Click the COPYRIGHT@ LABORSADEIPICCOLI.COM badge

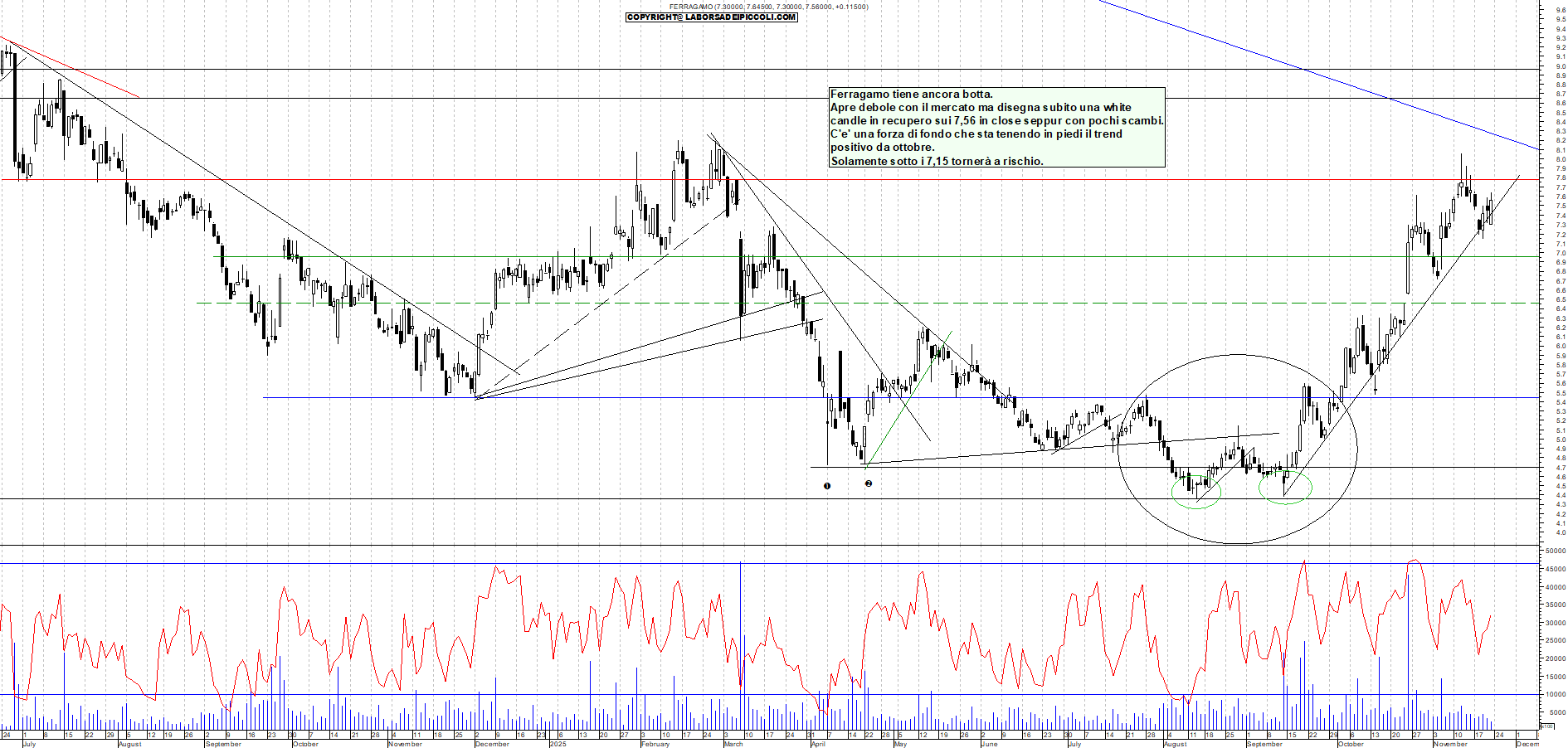click(x=709, y=16)
